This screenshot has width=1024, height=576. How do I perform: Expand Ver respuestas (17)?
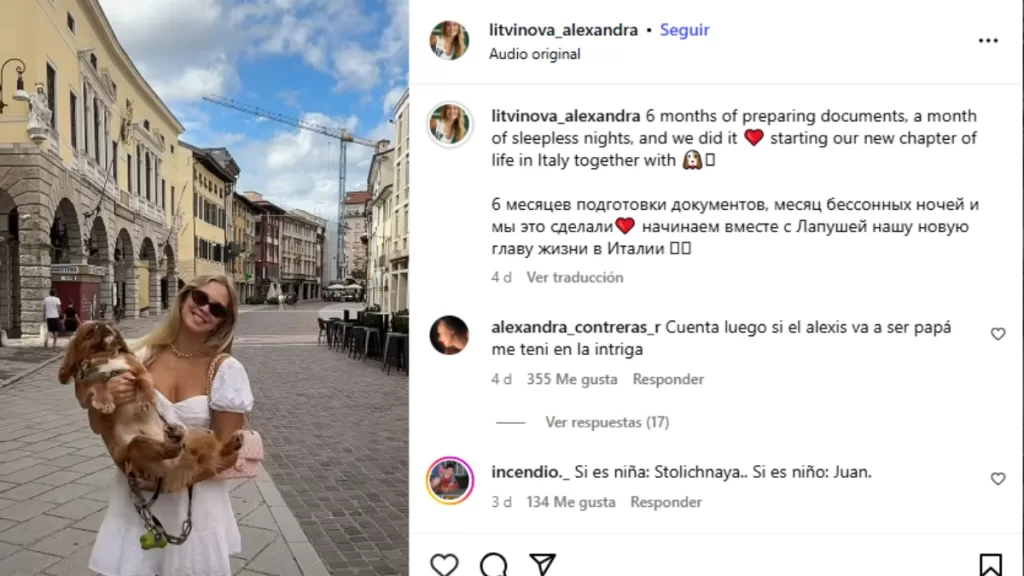(607, 423)
